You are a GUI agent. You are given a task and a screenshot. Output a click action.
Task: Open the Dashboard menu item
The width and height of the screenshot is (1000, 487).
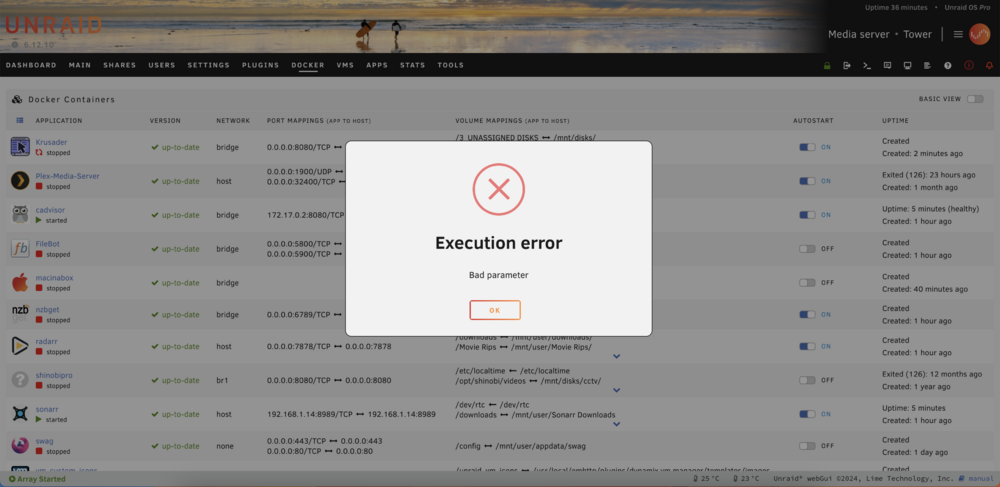[31, 65]
